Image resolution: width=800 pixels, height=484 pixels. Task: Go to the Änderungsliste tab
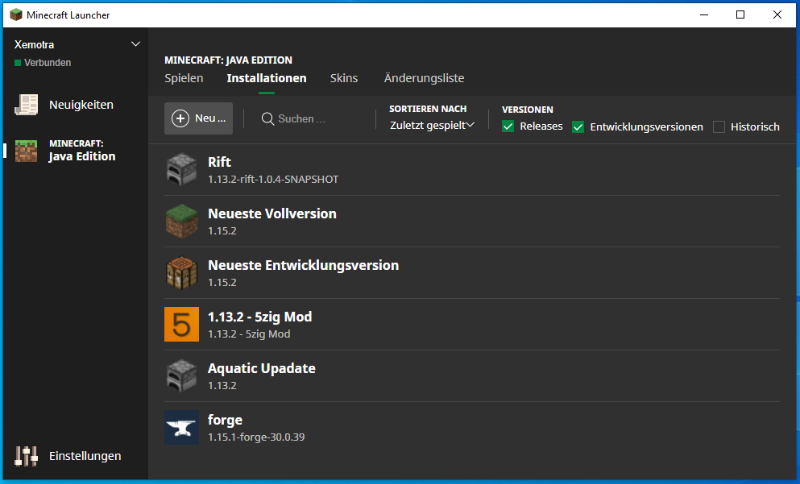click(424, 78)
